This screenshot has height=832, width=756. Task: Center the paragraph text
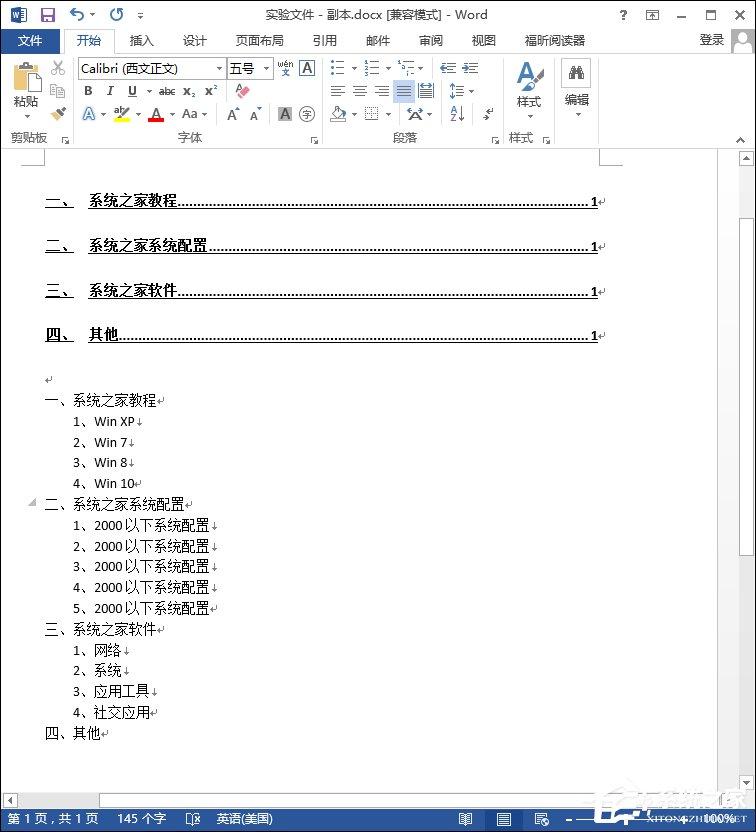[360, 91]
